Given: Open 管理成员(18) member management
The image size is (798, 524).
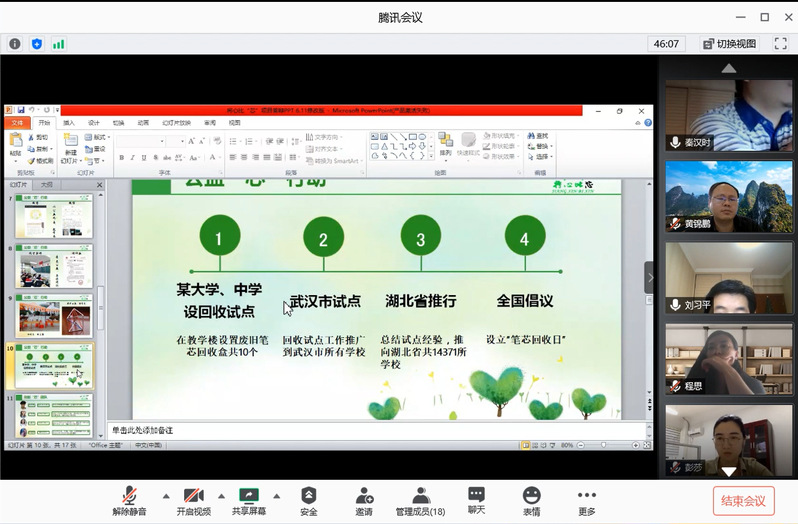Looking at the screenshot, I should [420, 501].
